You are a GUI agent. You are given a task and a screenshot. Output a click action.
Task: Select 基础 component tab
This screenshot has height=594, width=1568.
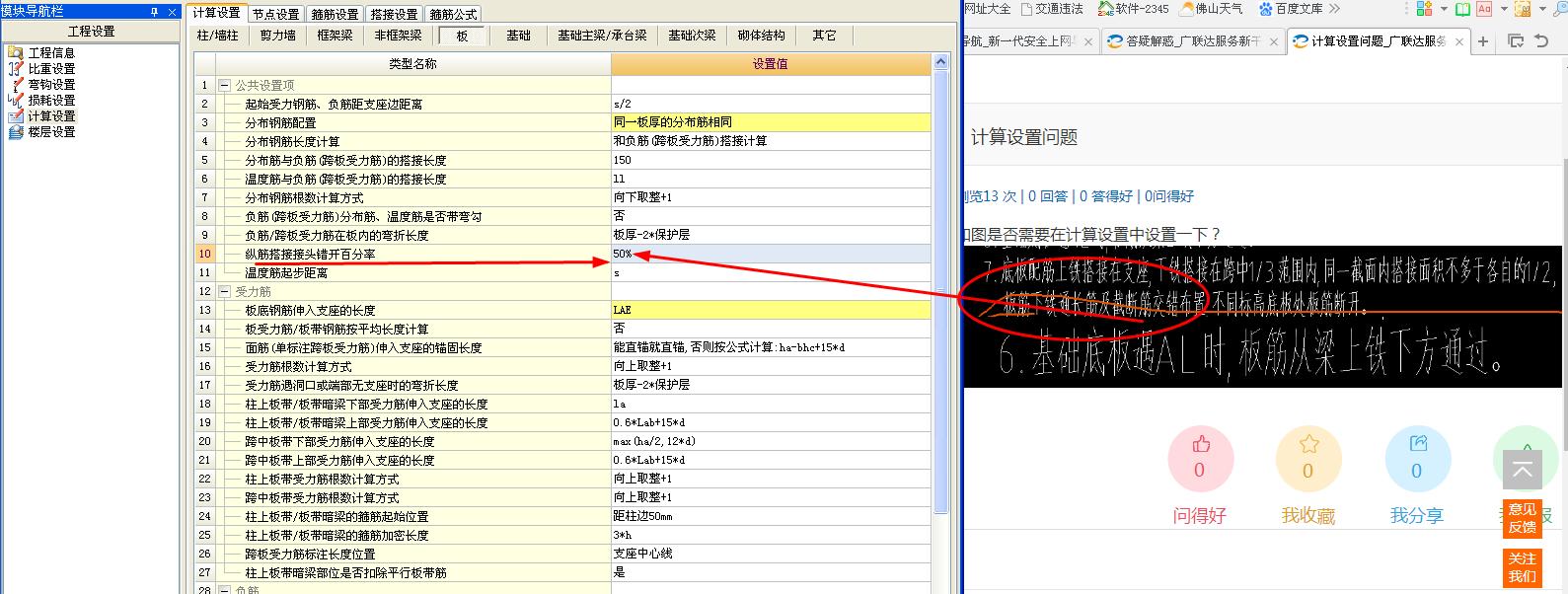518,36
